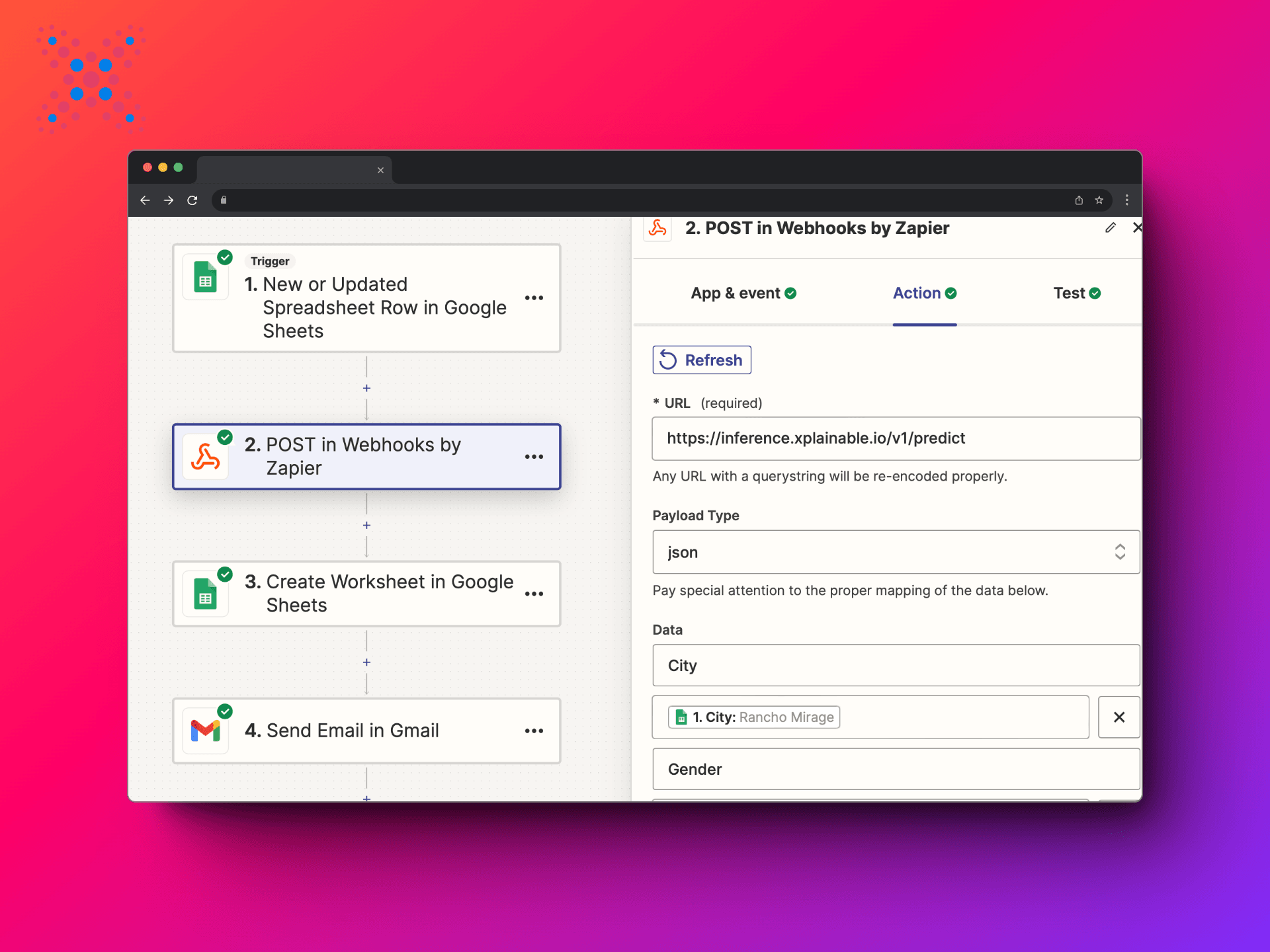This screenshot has width=1270, height=952.
Task: Click the Google Sheets icon in step 1
Action: coord(206,277)
